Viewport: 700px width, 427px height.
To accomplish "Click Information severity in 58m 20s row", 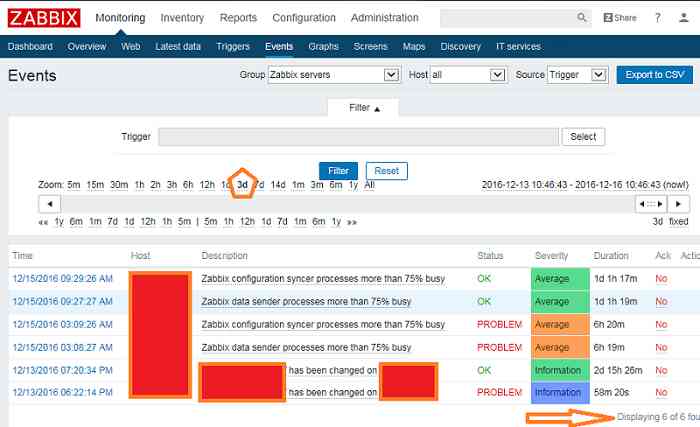I will (560, 392).
